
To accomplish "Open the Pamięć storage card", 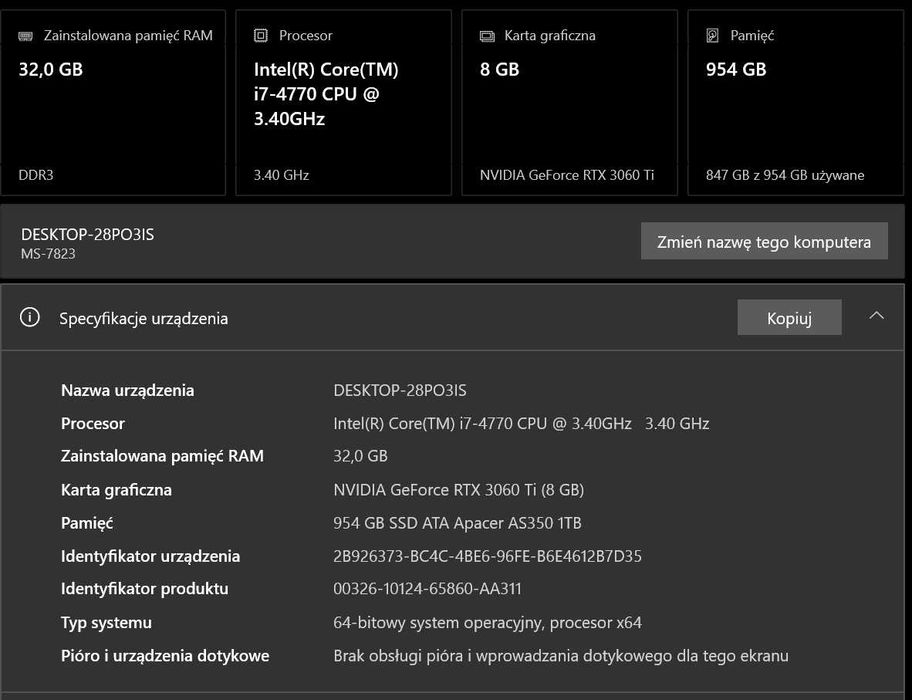I will (796, 103).
